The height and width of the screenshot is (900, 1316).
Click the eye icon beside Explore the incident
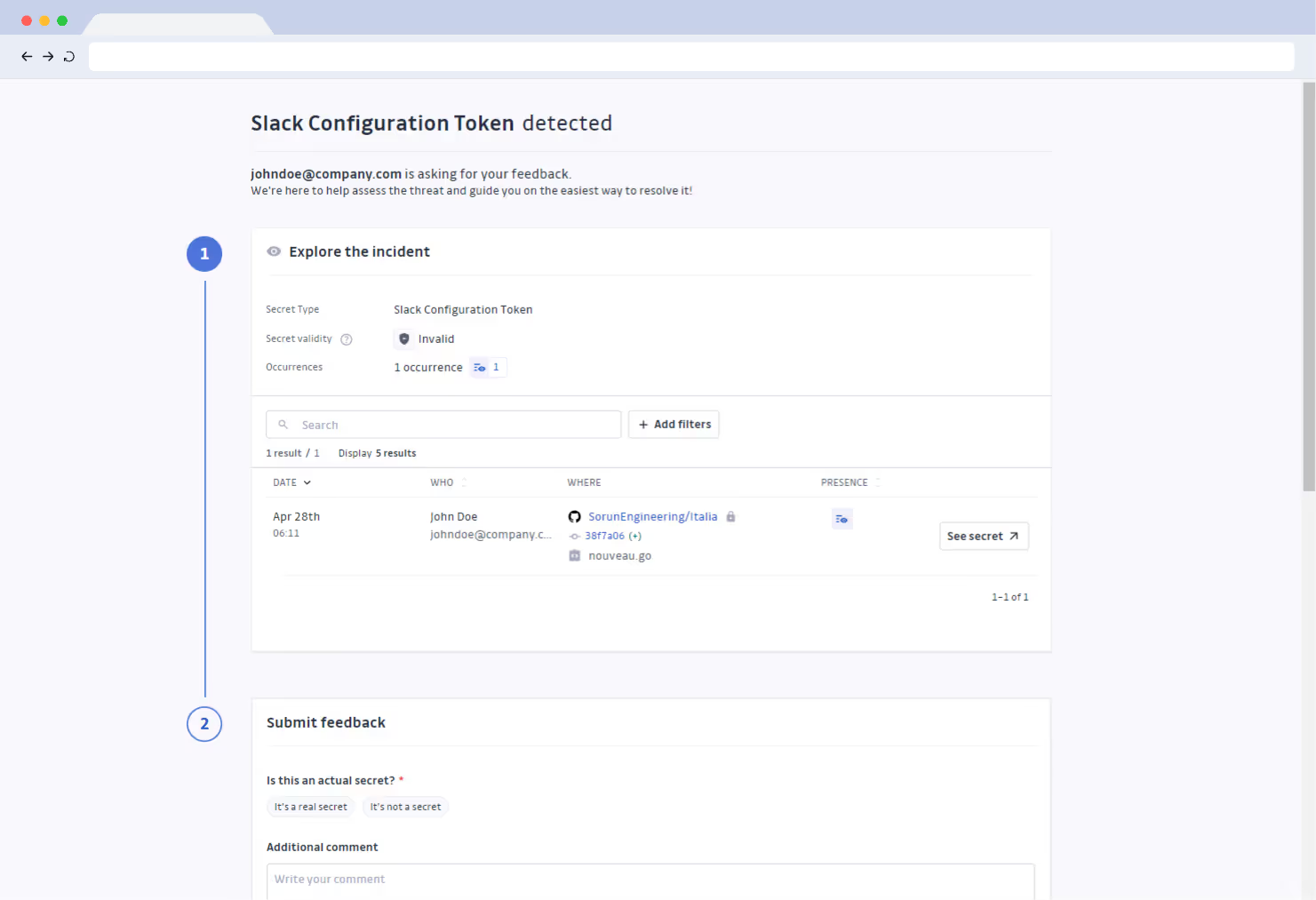pos(274,252)
